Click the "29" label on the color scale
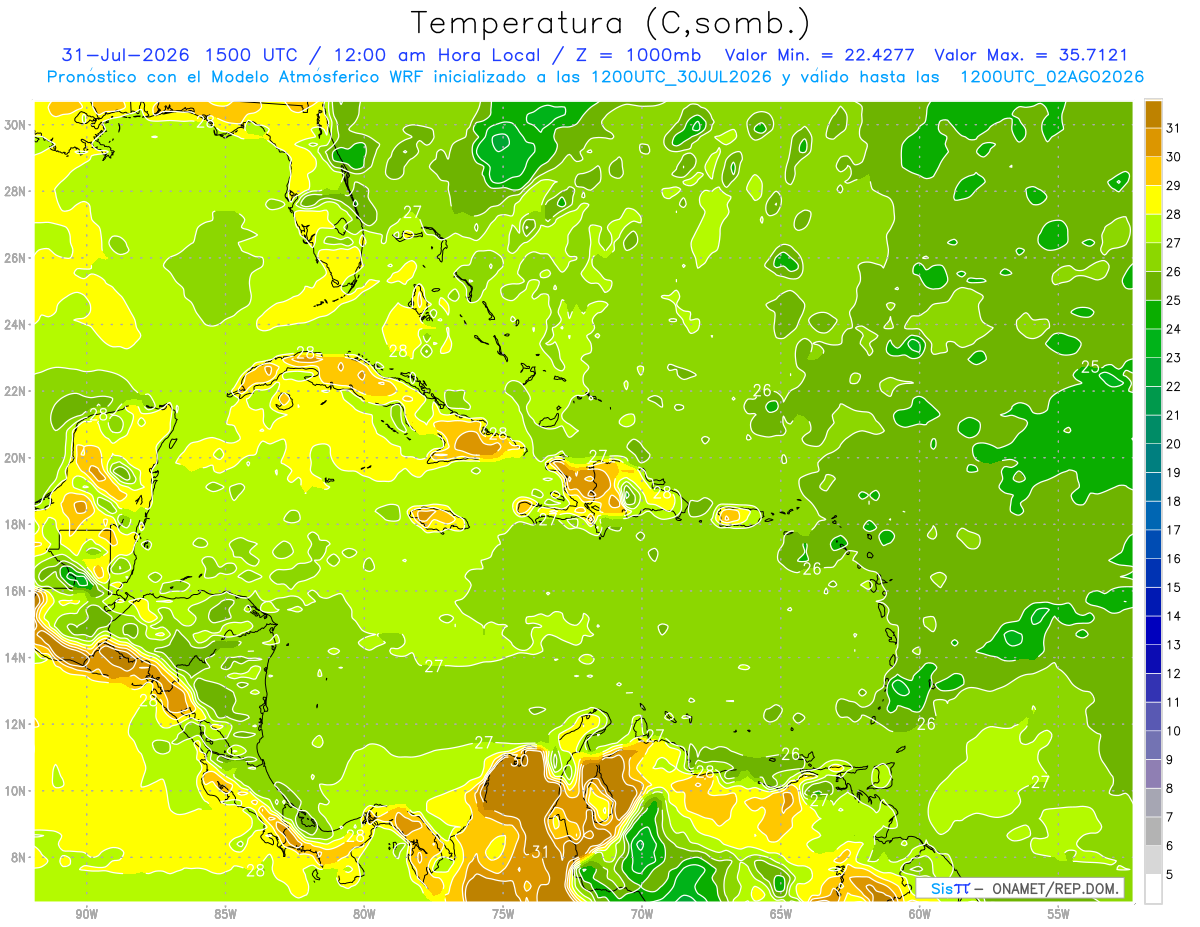1200x927 pixels. [1173, 185]
